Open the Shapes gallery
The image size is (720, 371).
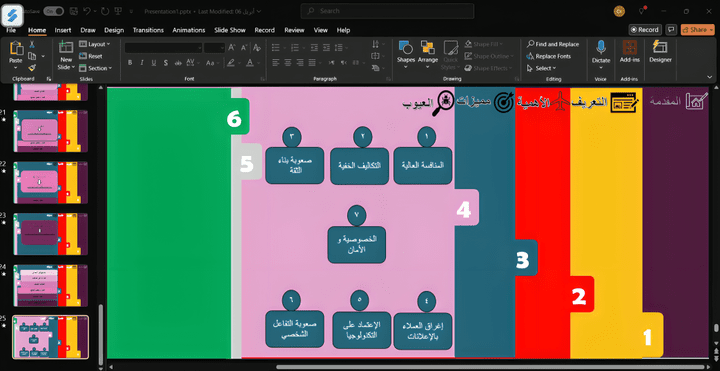click(x=406, y=54)
